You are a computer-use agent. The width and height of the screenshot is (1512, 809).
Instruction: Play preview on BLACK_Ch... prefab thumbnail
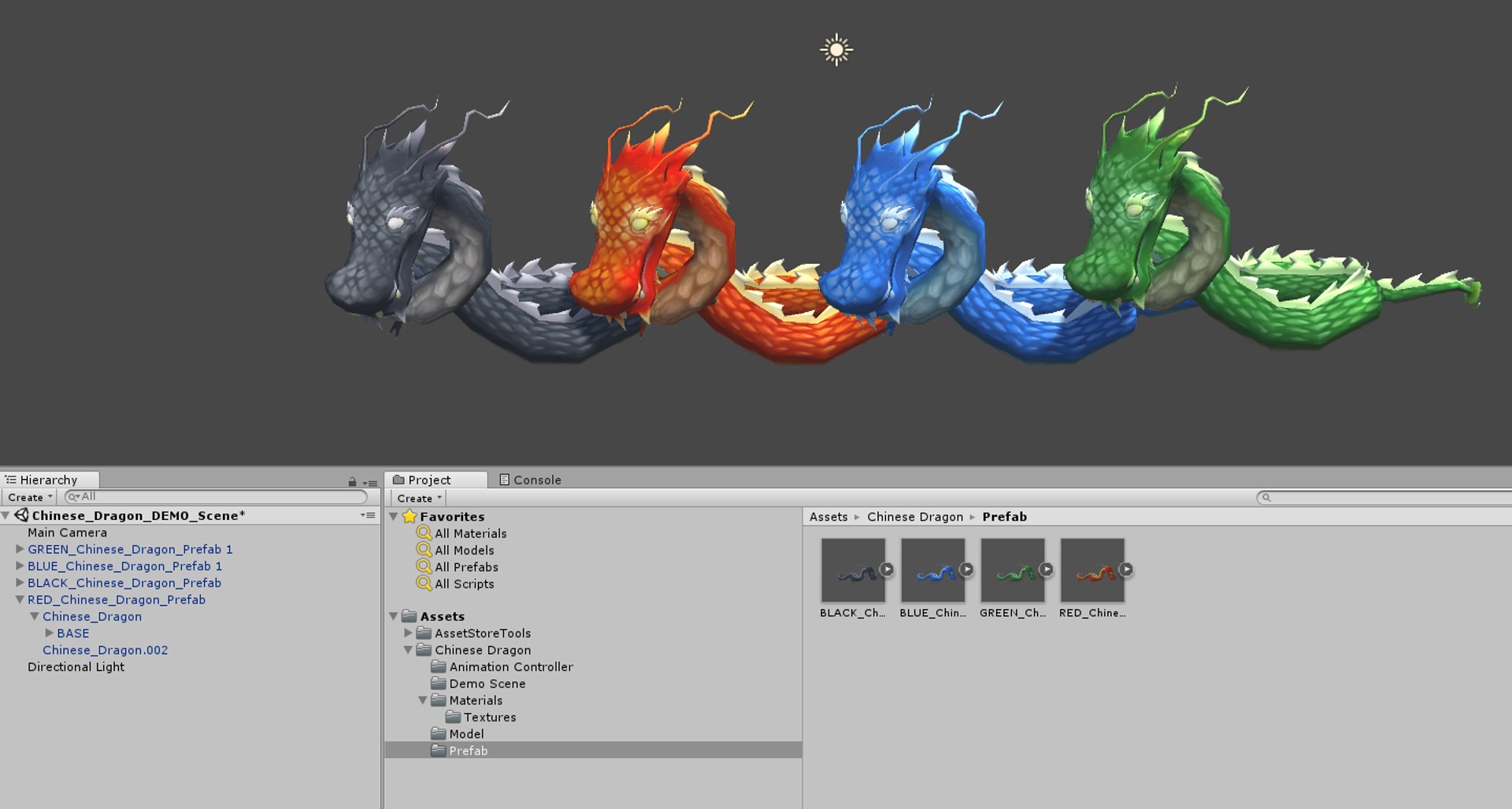[x=887, y=570]
